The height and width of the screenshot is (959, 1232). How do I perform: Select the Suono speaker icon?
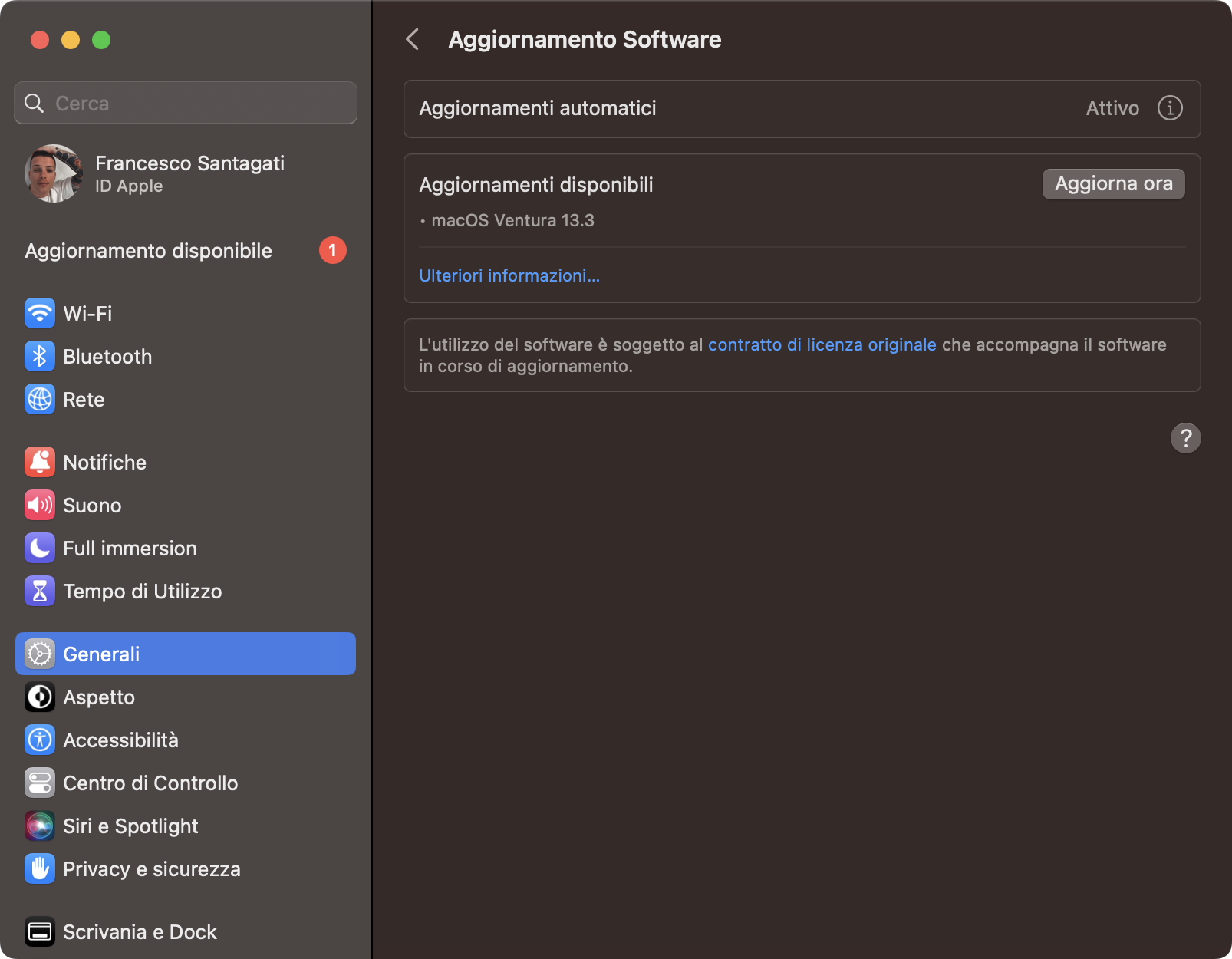pos(40,505)
